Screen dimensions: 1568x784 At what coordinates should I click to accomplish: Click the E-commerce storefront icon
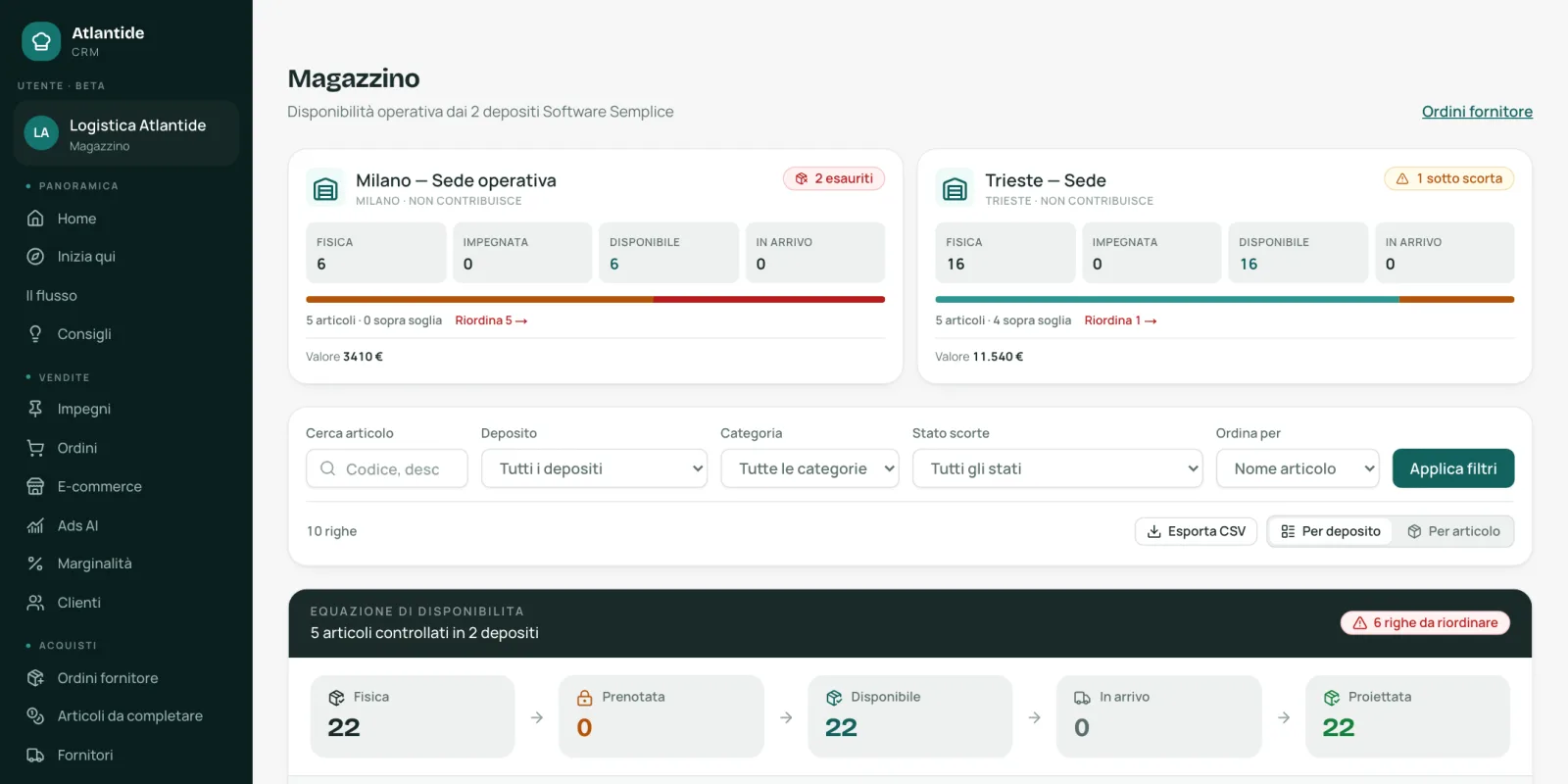click(35, 486)
